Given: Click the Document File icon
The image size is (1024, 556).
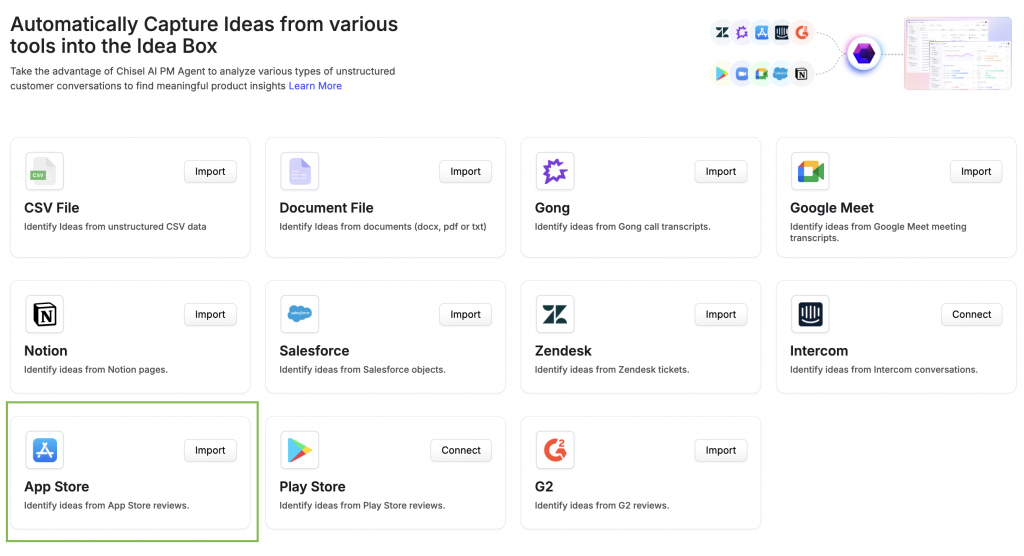Looking at the screenshot, I should tap(299, 172).
